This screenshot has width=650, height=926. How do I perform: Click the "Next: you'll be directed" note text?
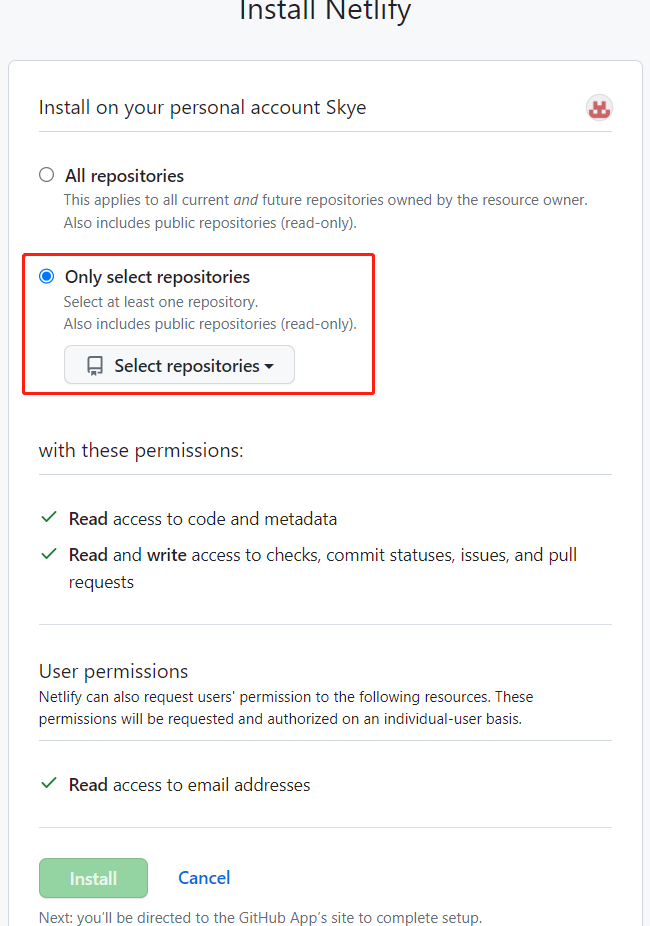[x=260, y=917]
